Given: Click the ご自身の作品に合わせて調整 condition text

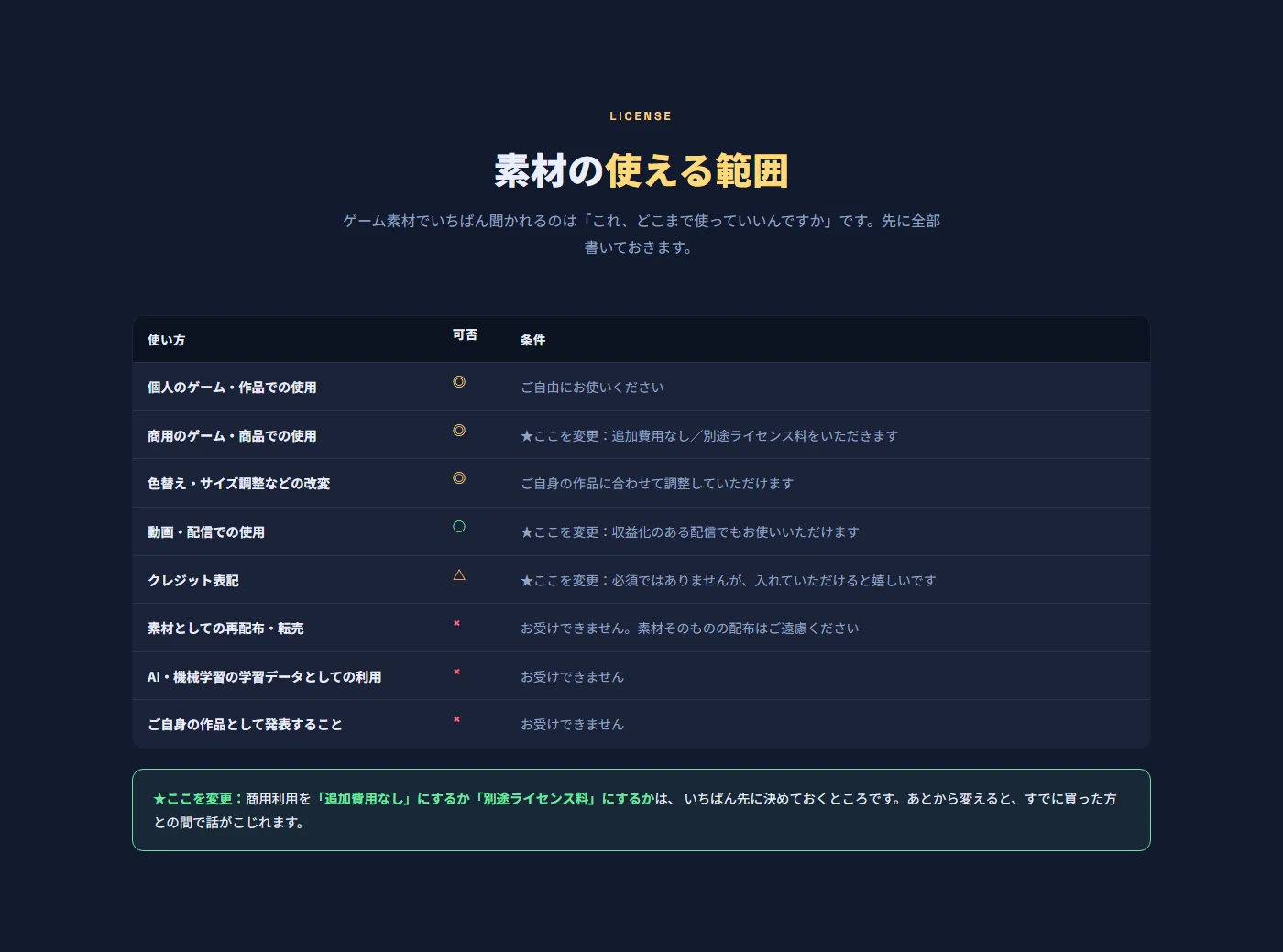Looking at the screenshot, I should 657,484.
